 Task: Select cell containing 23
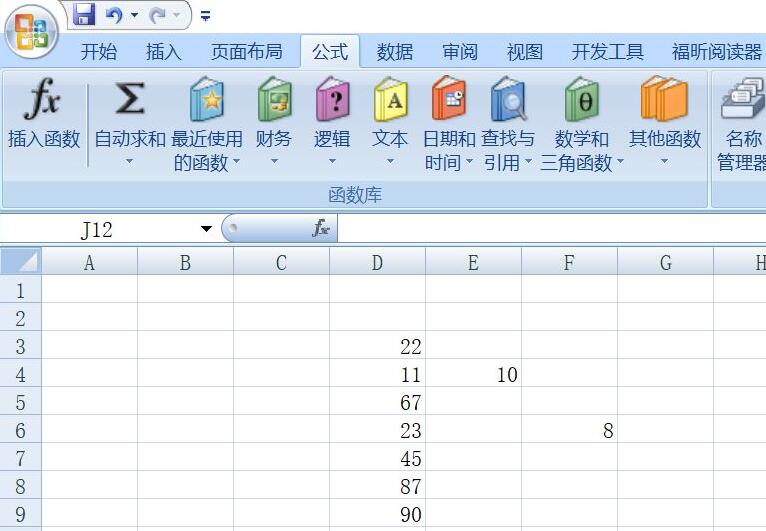[x=378, y=430]
